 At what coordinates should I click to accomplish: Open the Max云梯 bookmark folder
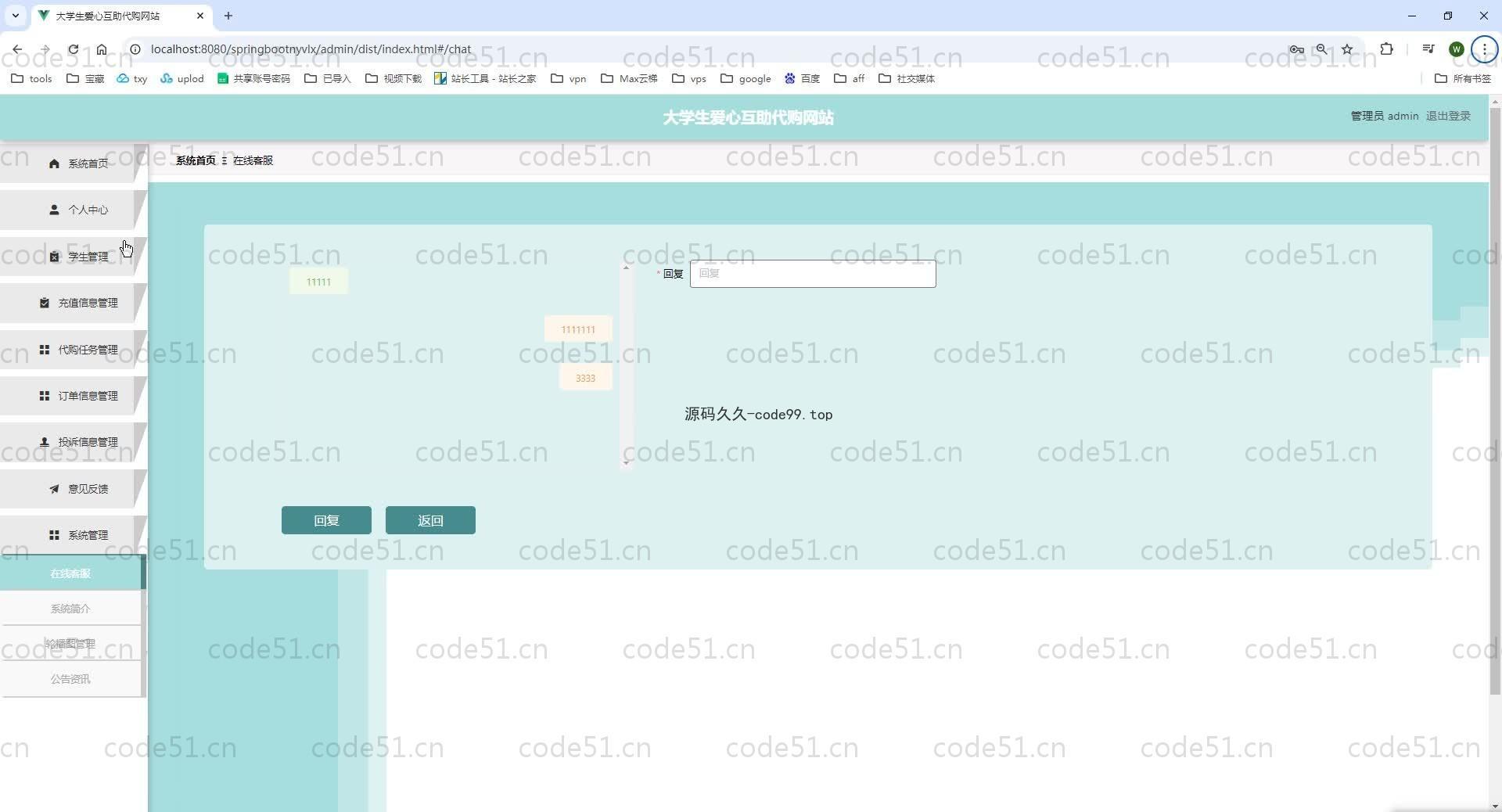[x=629, y=78]
